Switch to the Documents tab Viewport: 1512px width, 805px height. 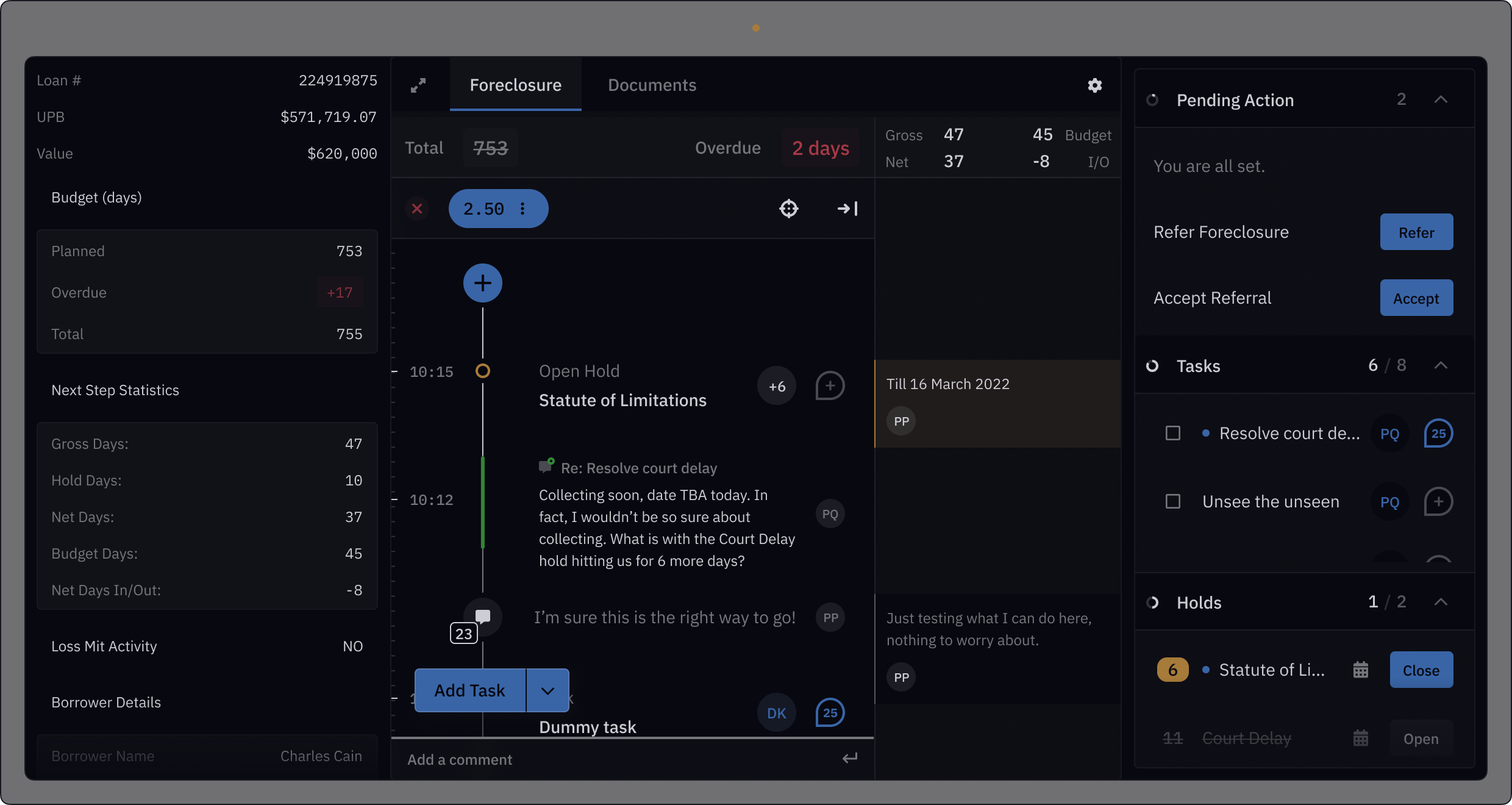coord(651,85)
